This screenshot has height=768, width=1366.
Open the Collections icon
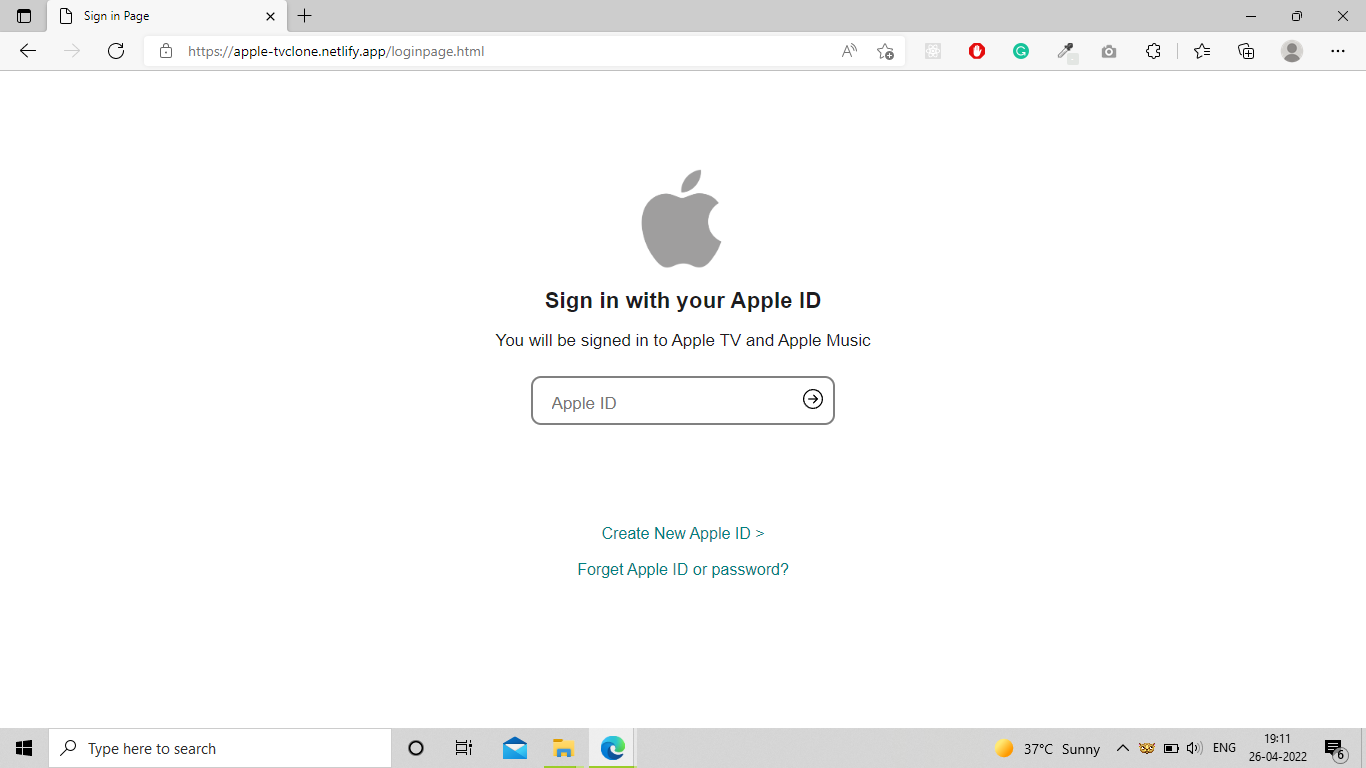pyautogui.click(x=1246, y=51)
